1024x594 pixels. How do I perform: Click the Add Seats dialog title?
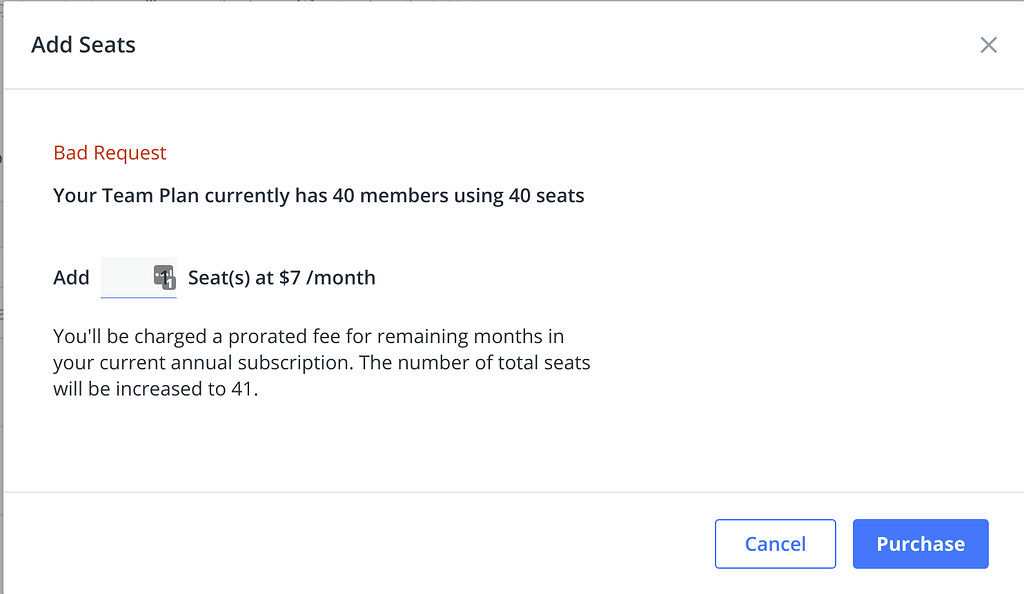[x=83, y=45]
